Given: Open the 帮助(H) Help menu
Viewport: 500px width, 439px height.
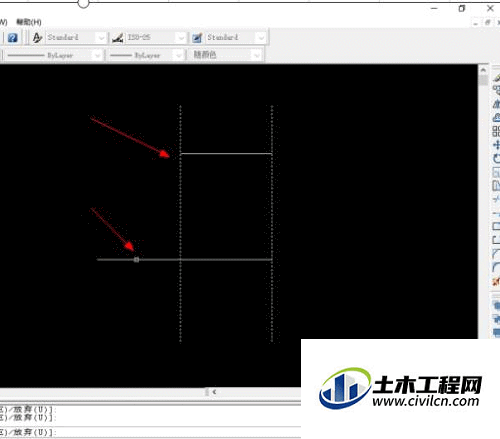Looking at the screenshot, I should point(29,22).
